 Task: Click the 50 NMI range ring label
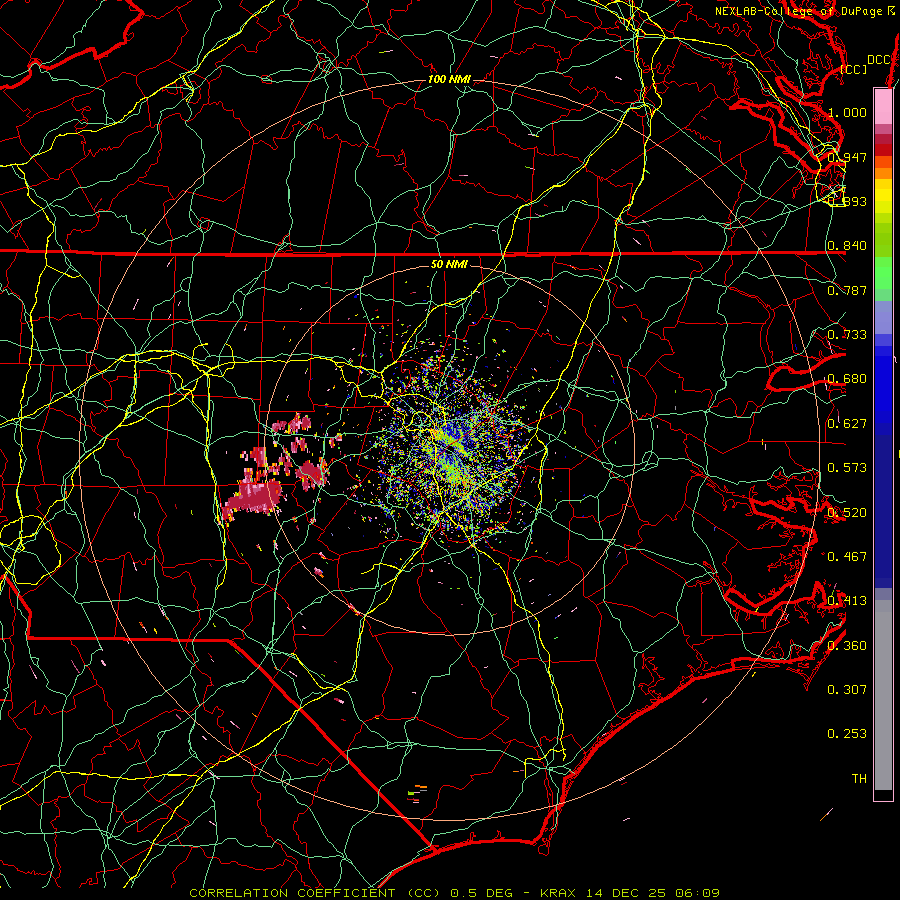click(x=449, y=264)
